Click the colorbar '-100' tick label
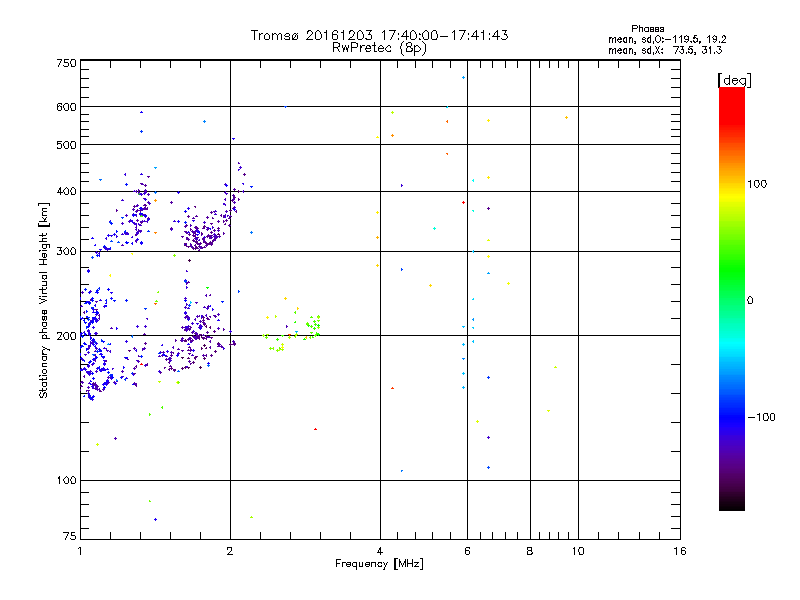The width and height of the screenshot is (800, 600). pyautogui.click(x=762, y=417)
